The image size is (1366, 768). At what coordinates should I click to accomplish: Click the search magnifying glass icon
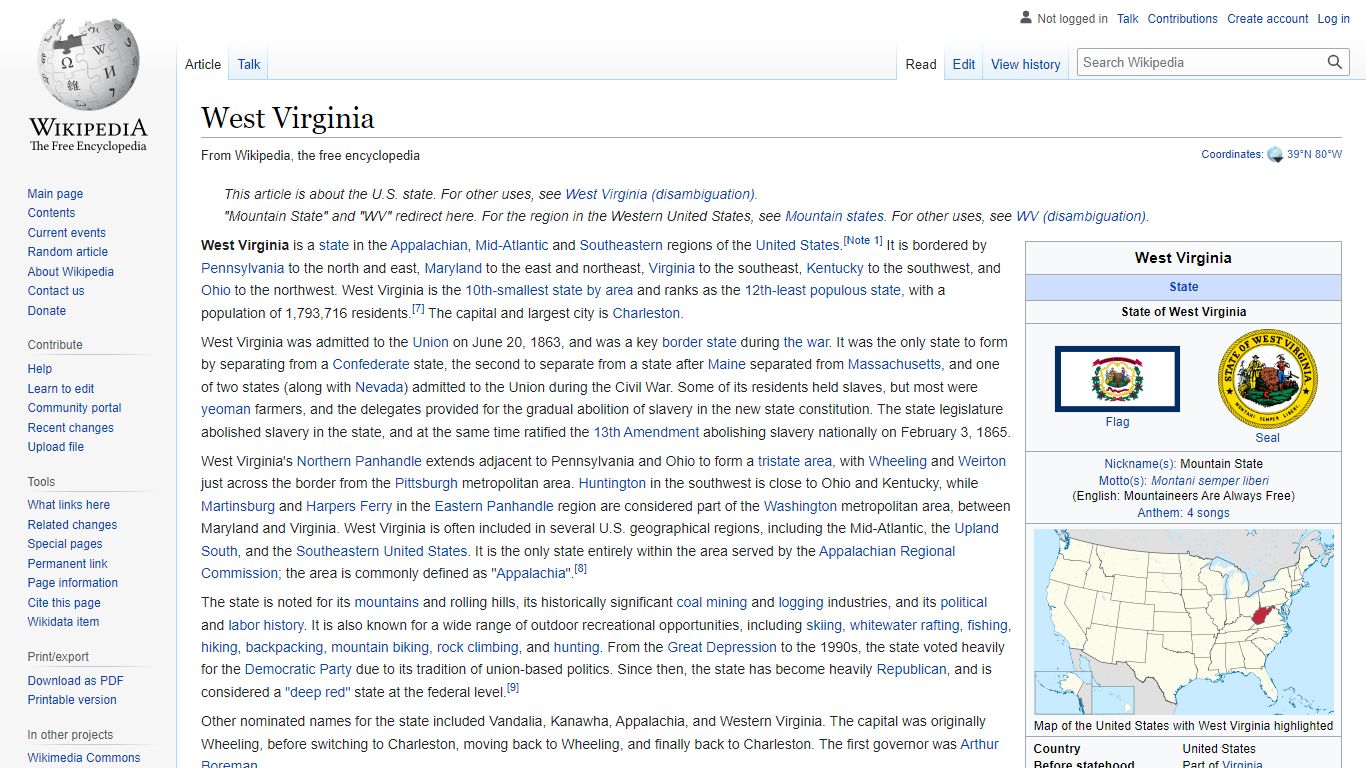pyautogui.click(x=1335, y=62)
